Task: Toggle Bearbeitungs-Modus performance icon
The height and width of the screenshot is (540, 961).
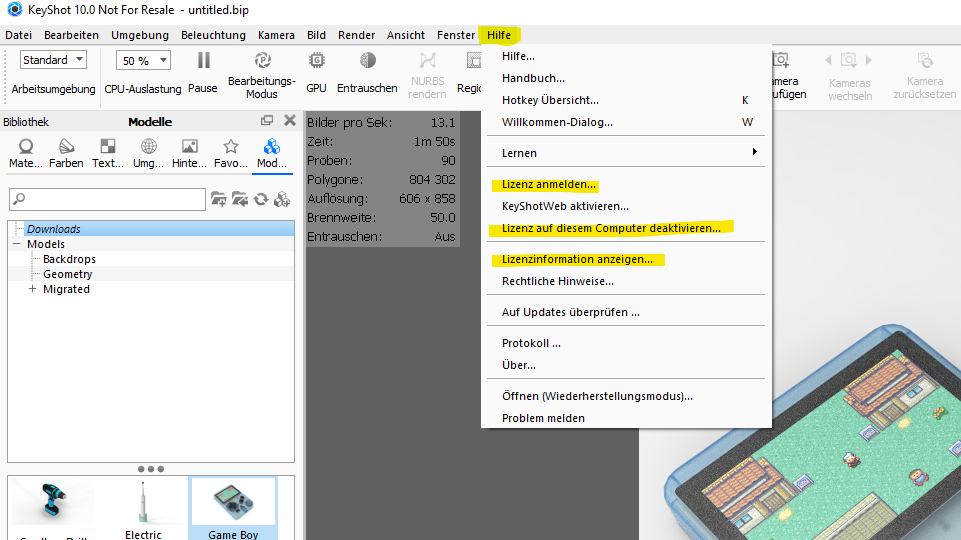Action: point(262,60)
